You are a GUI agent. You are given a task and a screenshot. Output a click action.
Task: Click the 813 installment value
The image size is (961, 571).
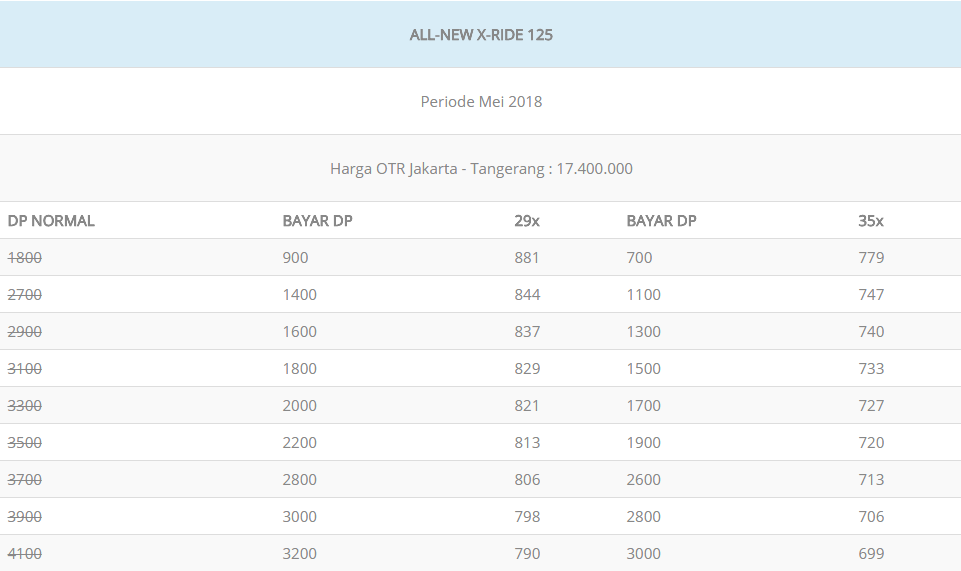click(x=527, y=442)
